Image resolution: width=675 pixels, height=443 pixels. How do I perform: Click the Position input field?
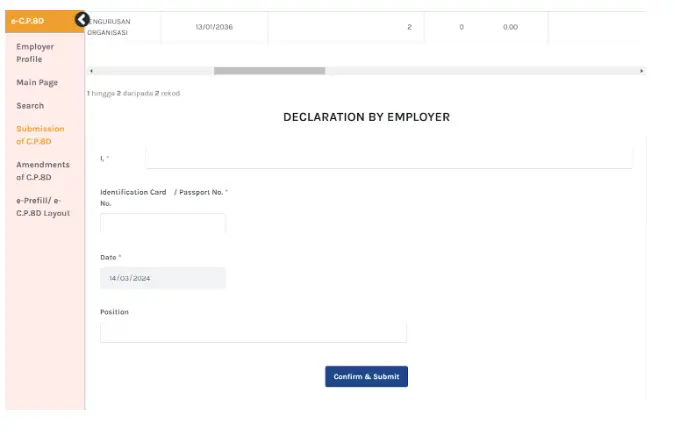[253, 332]
